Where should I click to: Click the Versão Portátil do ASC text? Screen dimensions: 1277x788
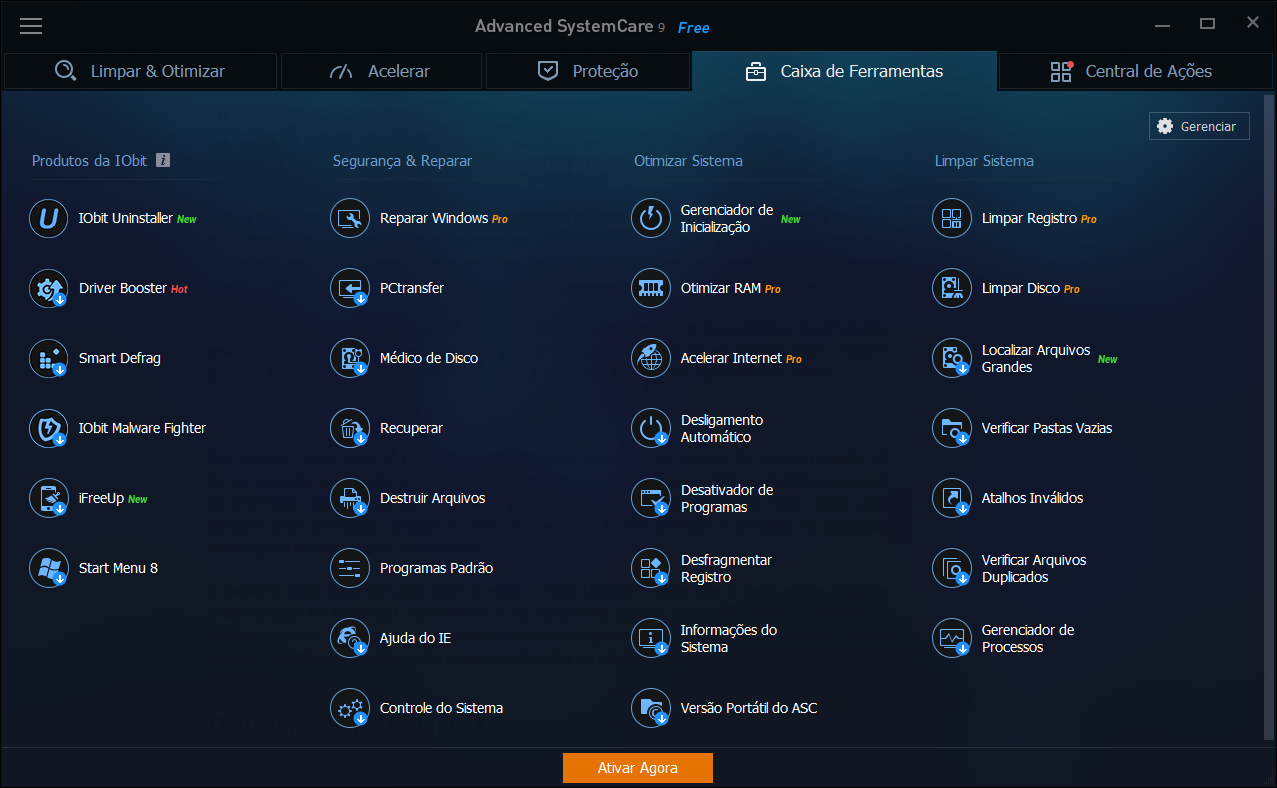pos(749,708)
